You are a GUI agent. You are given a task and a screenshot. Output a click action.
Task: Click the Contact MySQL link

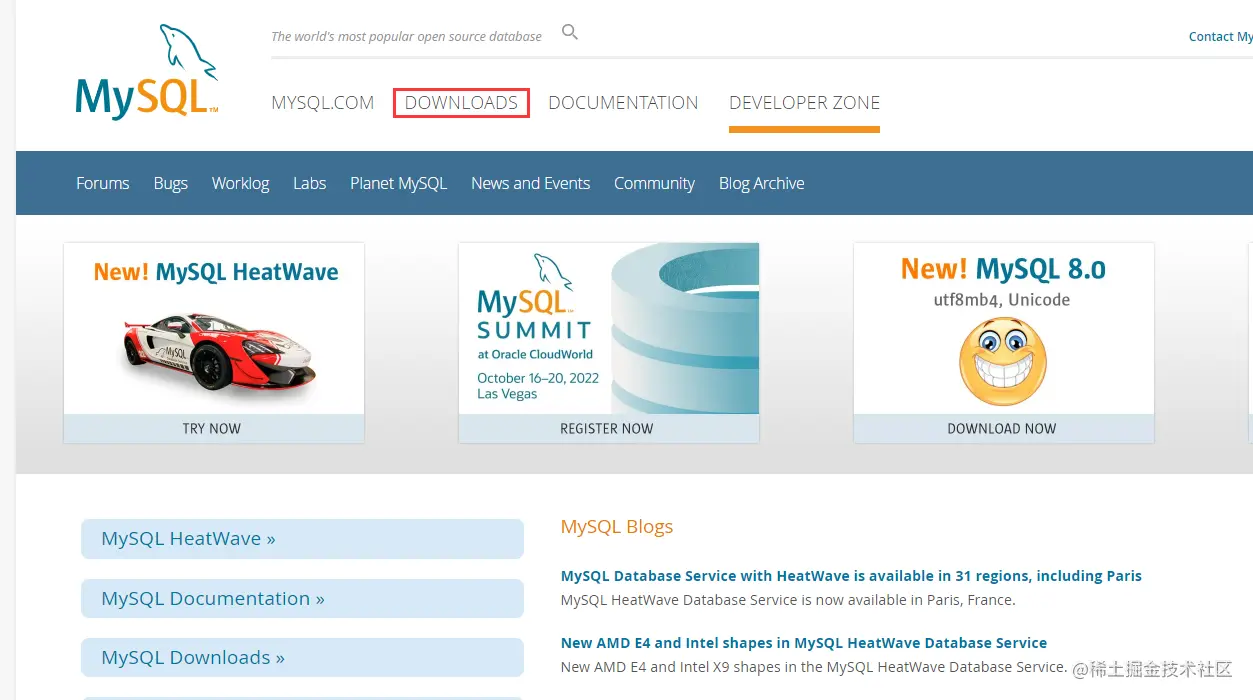(x=1220, y=36)
